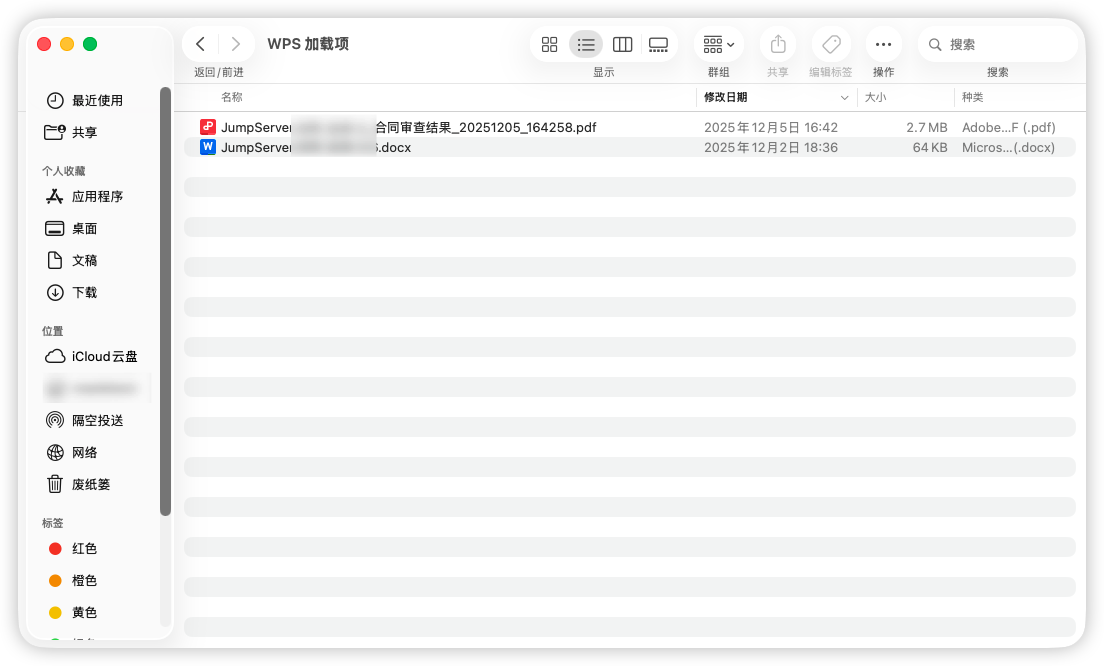Click the 2.7 MB size cell

(927, 127)
